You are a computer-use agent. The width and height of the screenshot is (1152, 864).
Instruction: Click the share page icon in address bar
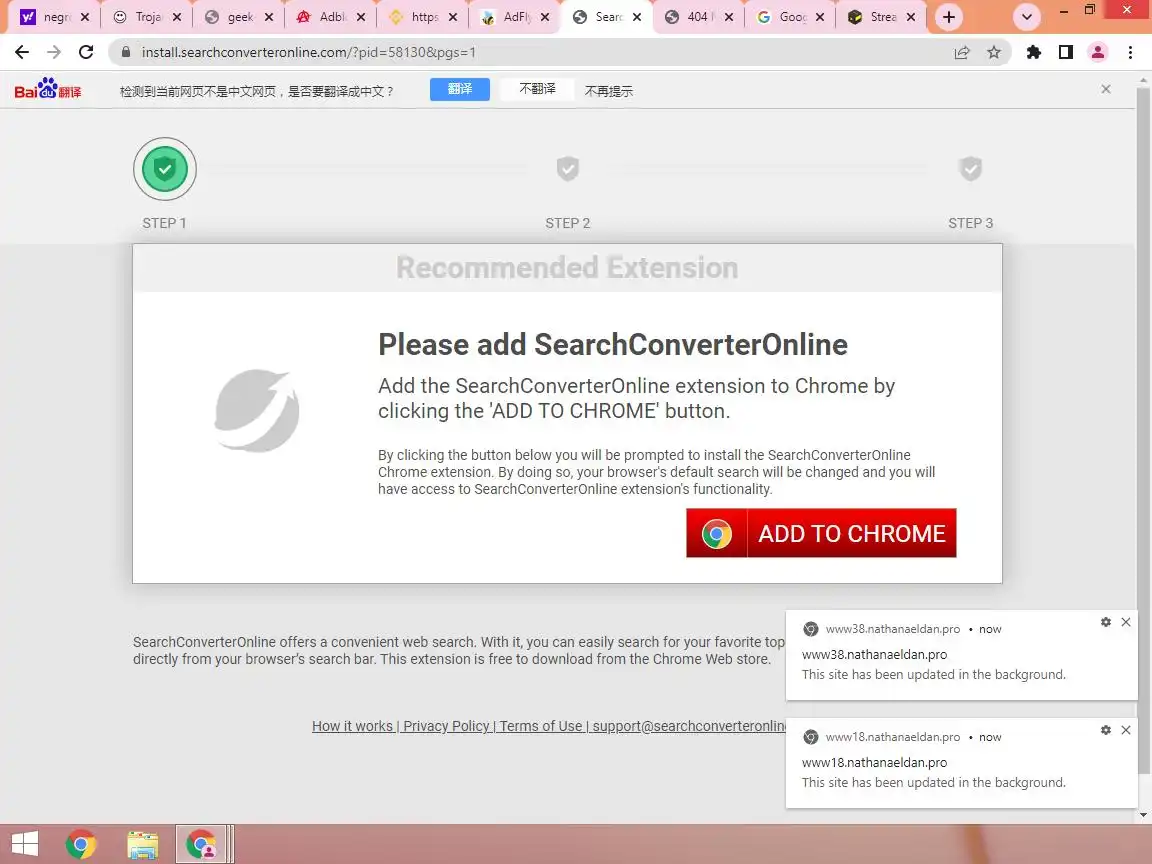[962, 52]
